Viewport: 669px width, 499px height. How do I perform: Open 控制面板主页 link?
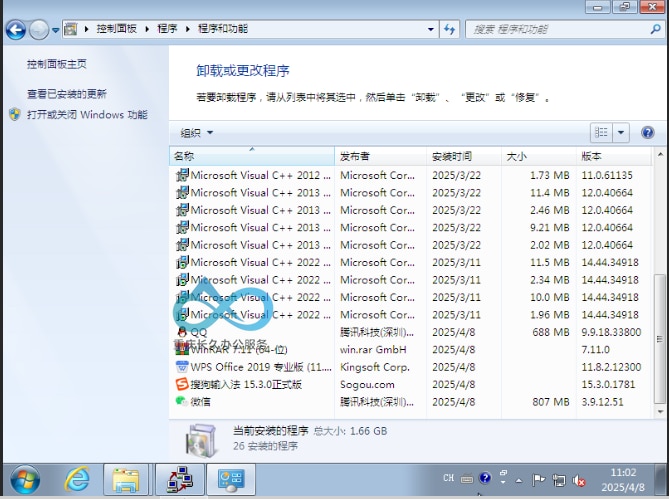click(57, 64)
